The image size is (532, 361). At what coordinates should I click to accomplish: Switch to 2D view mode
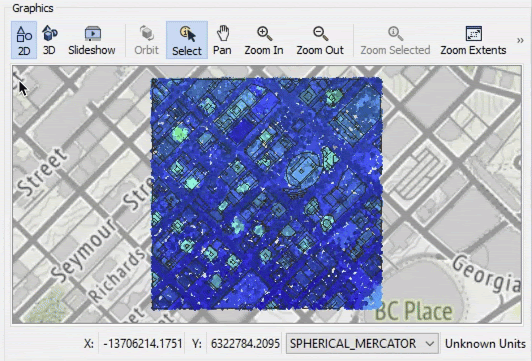[24, 40]
